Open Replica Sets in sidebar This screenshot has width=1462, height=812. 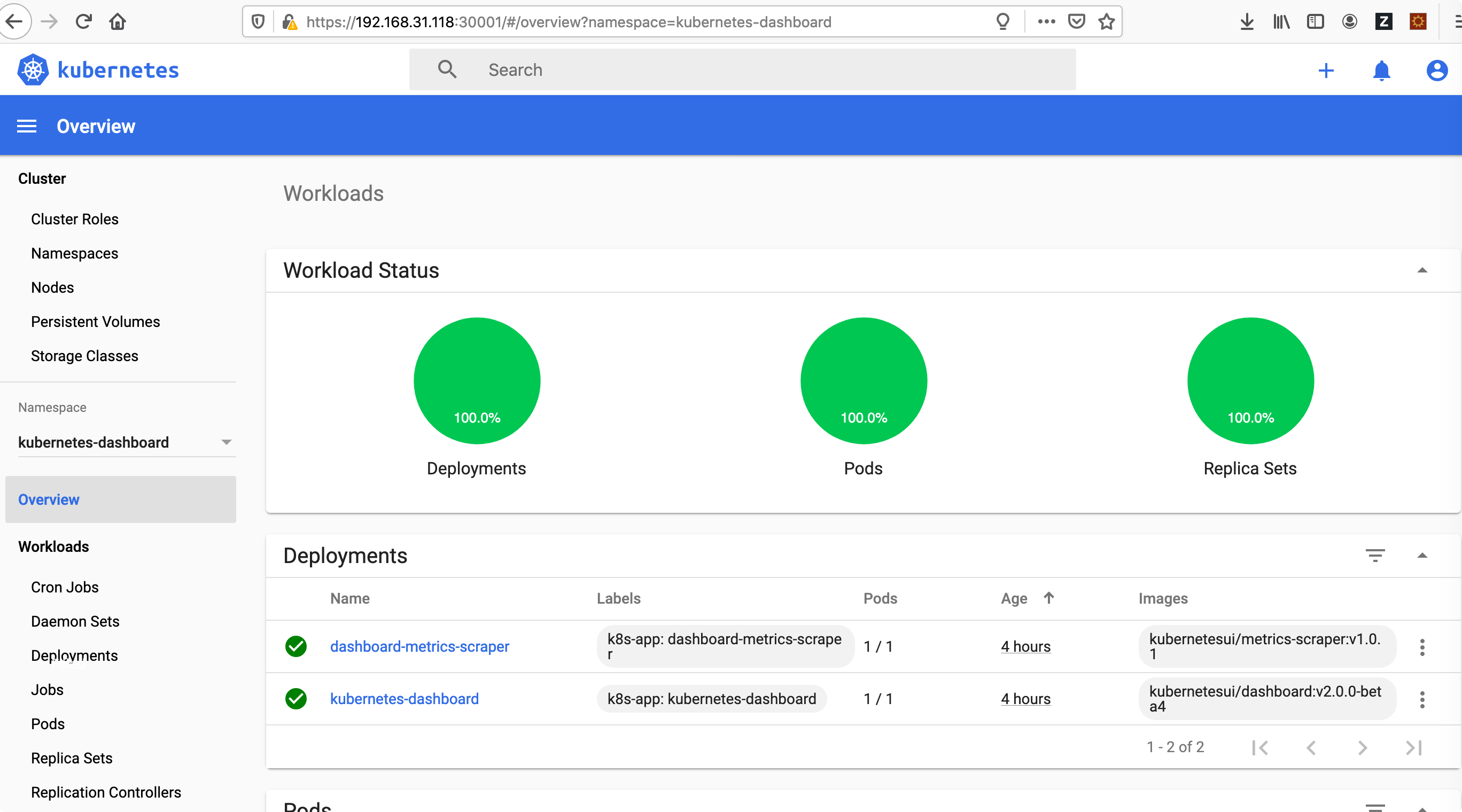click(x=72, y=758)
